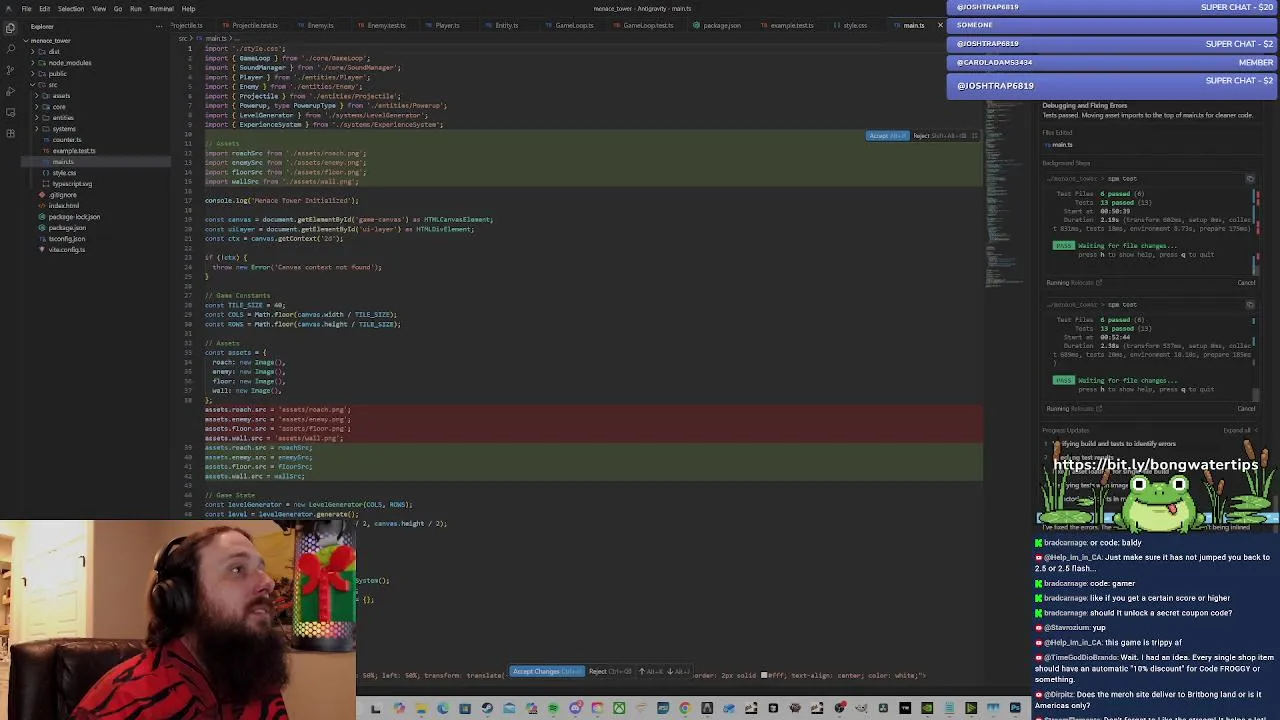Screen dimensions: 1280x720
Task: Collapse the menace_tower root folder
Action: click(50, 41)
